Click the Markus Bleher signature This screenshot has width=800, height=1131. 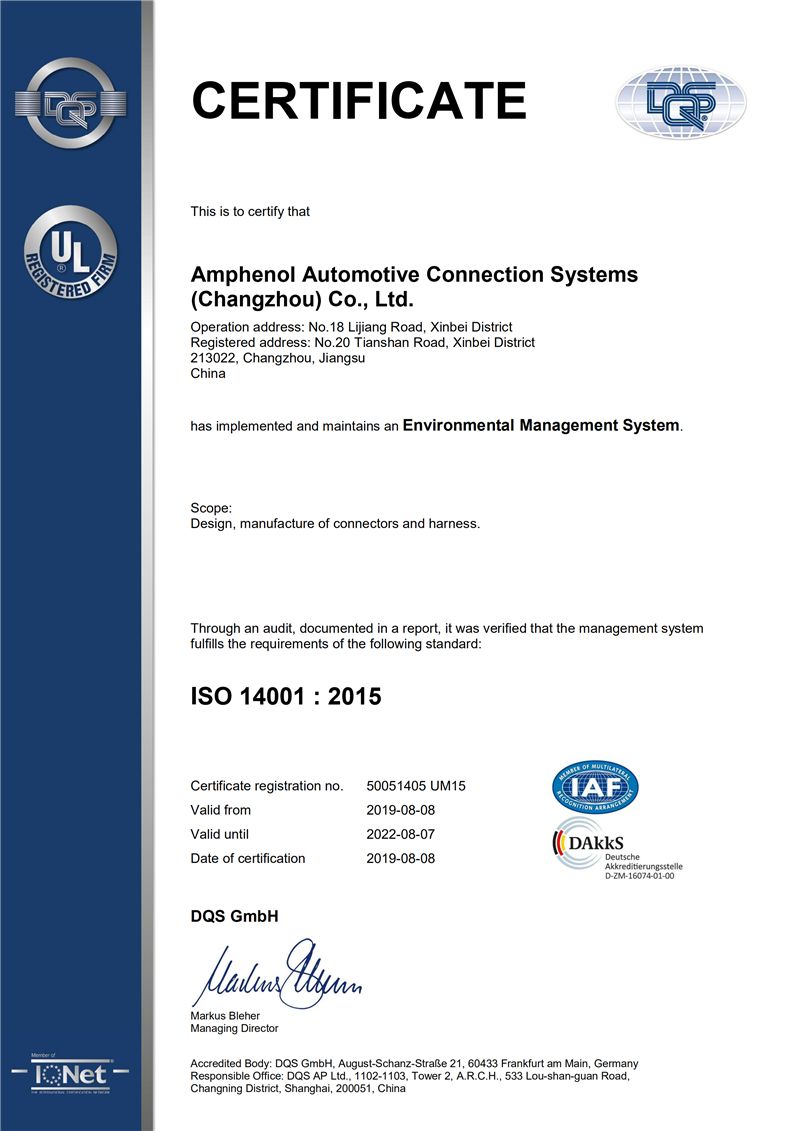(x=277, y=973)
